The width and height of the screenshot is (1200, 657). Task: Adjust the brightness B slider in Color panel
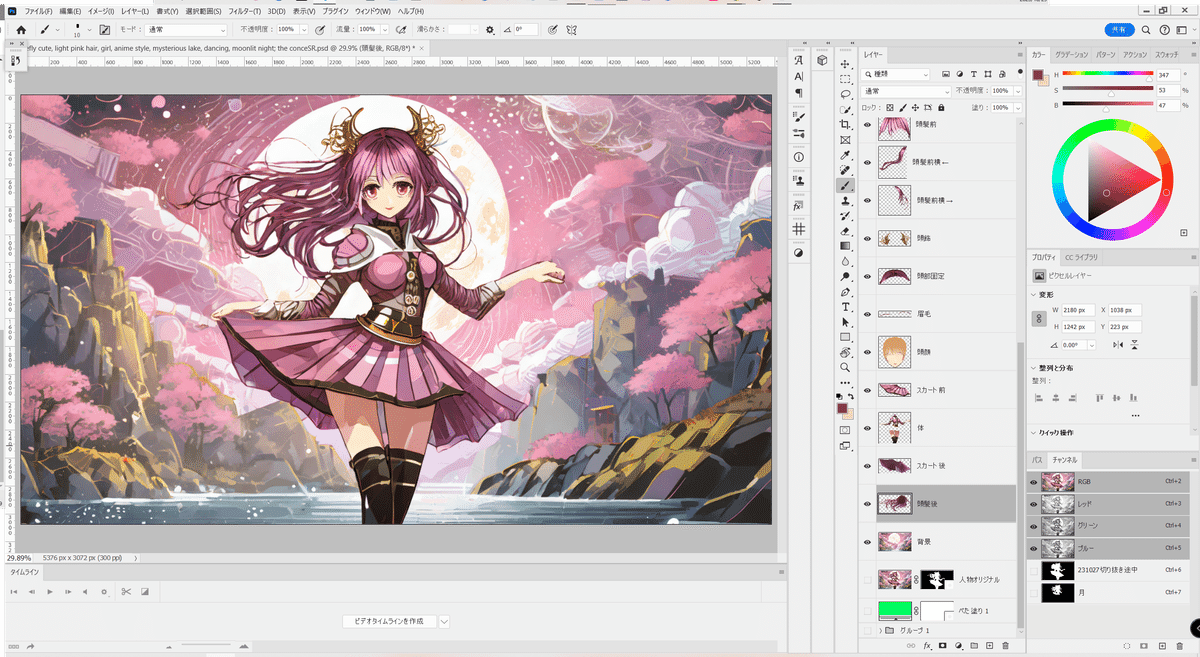pos(1106,105)
